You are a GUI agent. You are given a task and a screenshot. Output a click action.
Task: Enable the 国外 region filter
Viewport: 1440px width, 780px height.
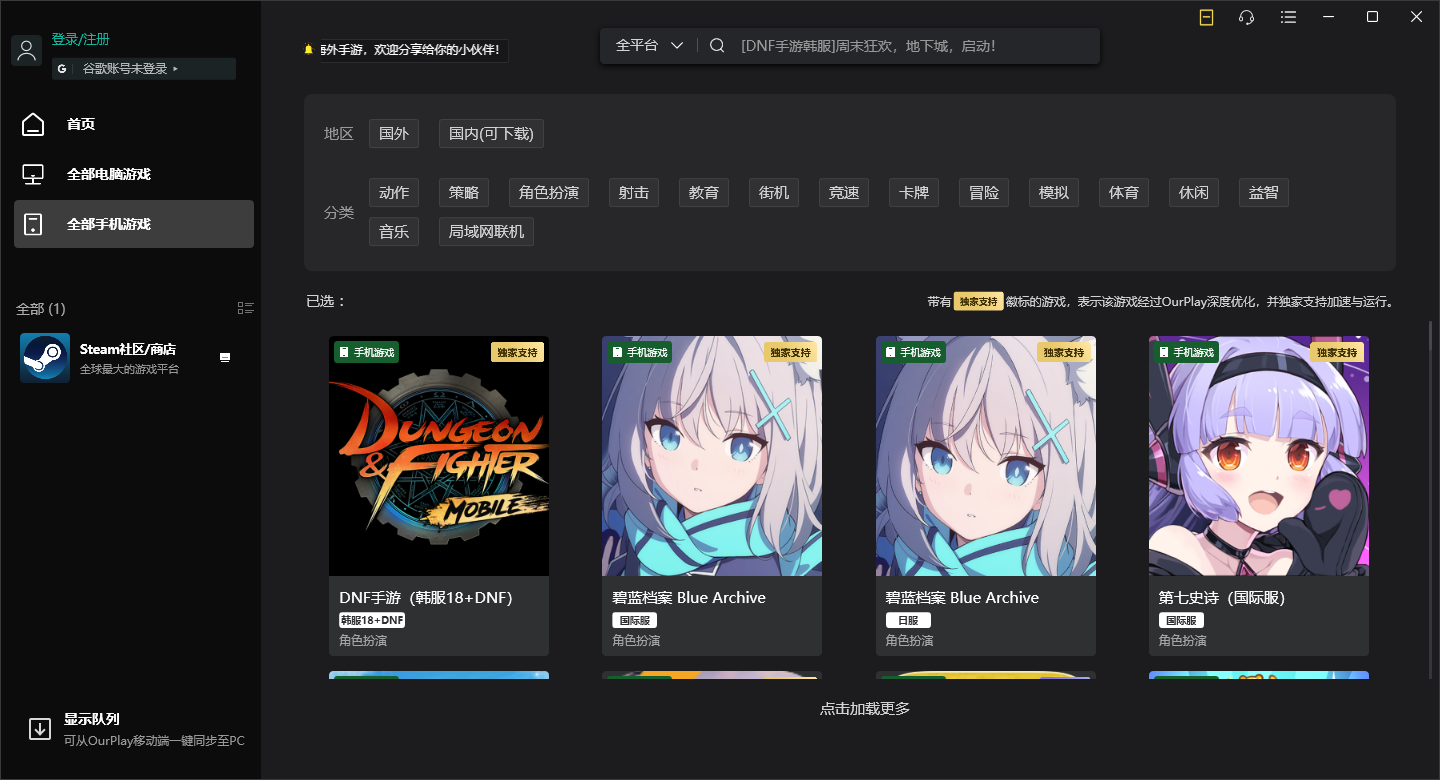click(394, 133)
